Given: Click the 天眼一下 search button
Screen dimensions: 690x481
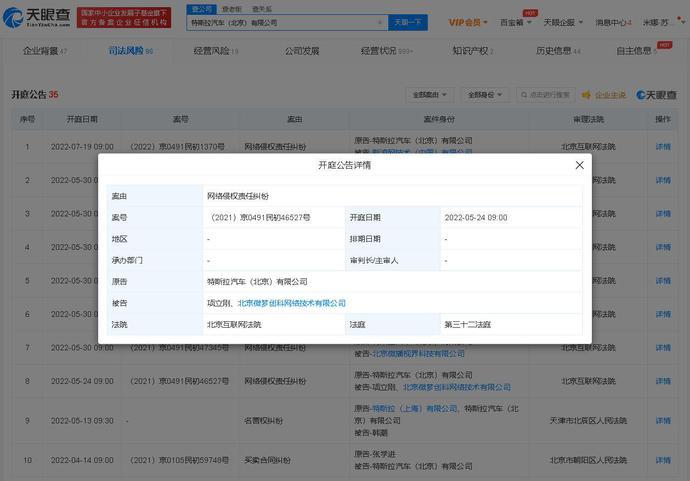Looking at the screenshot, I should coord(407,22).
